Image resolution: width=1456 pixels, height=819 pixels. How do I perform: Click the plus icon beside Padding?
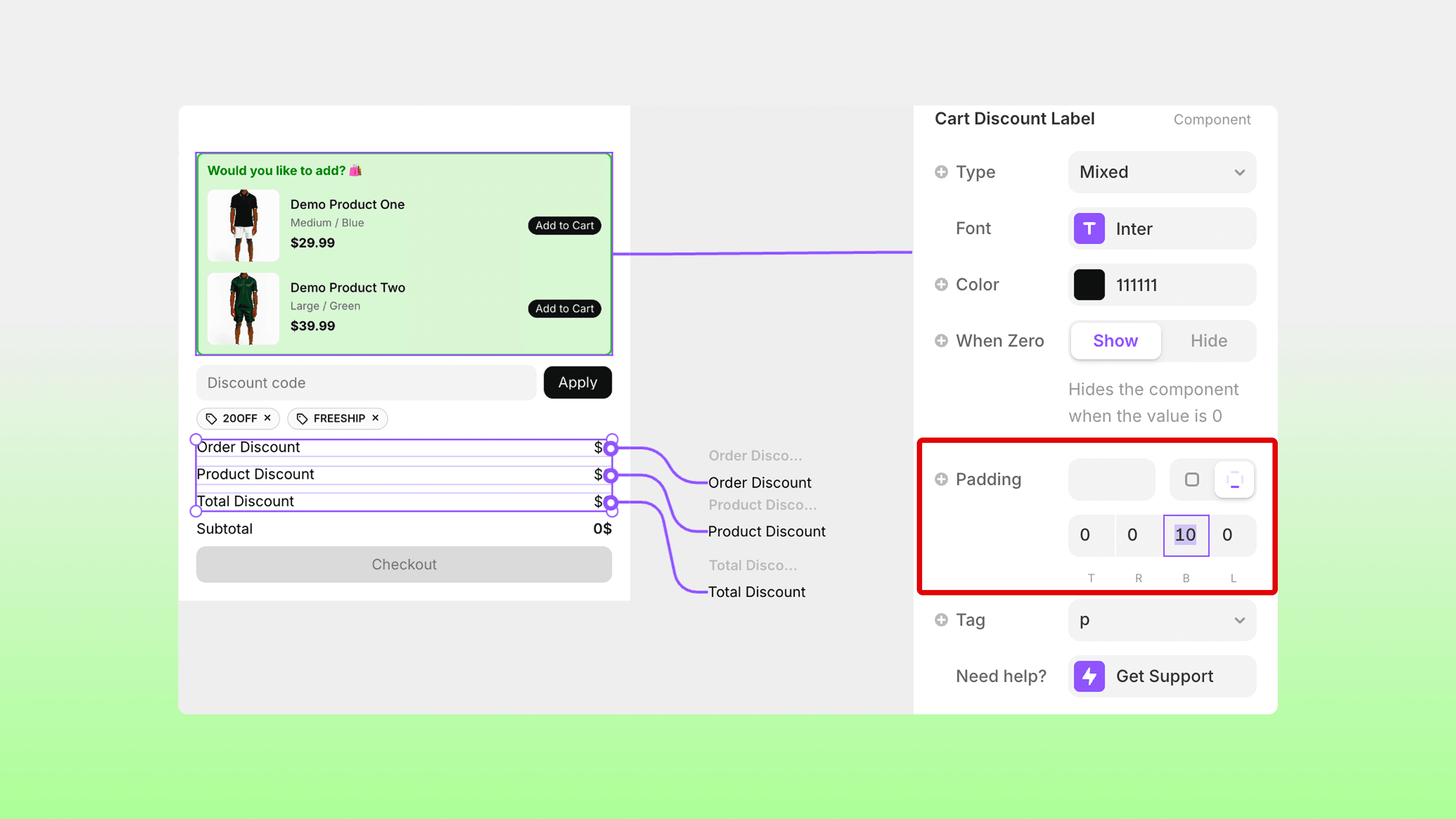click(x=941, y=479)
